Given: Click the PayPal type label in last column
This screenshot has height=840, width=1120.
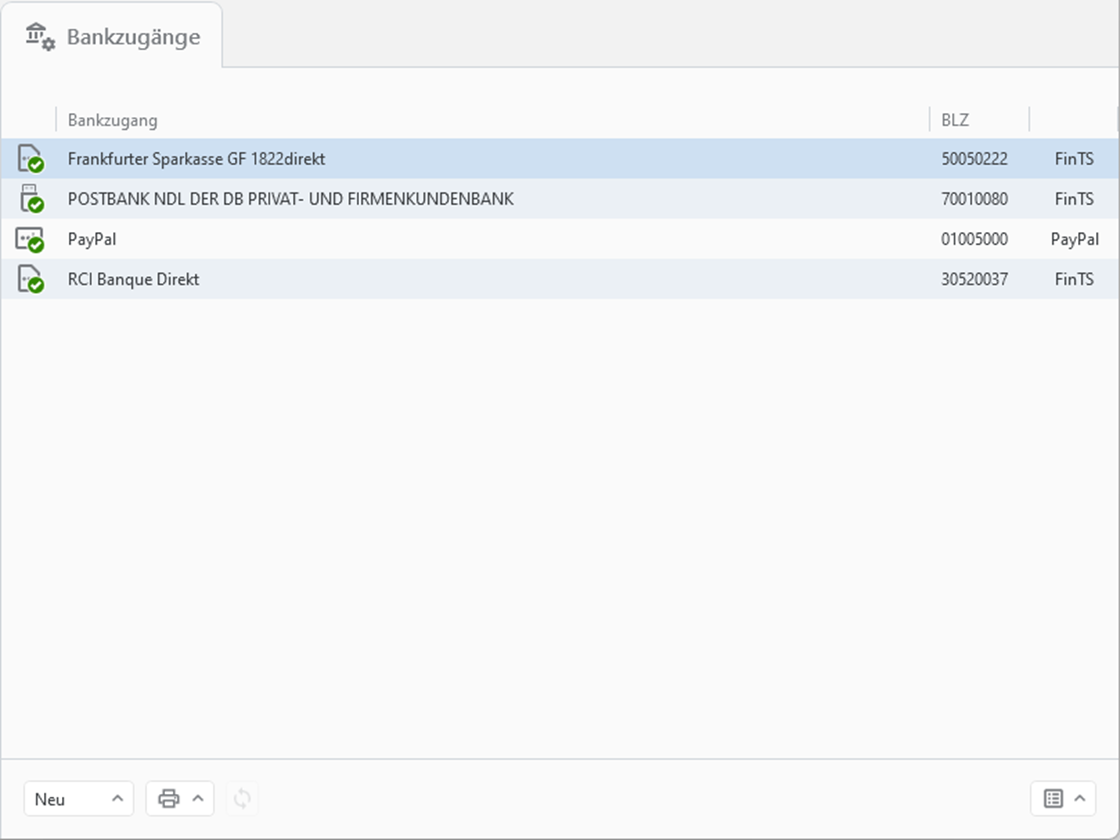Looking at the screenshot, I should (x=1074, y=239).
